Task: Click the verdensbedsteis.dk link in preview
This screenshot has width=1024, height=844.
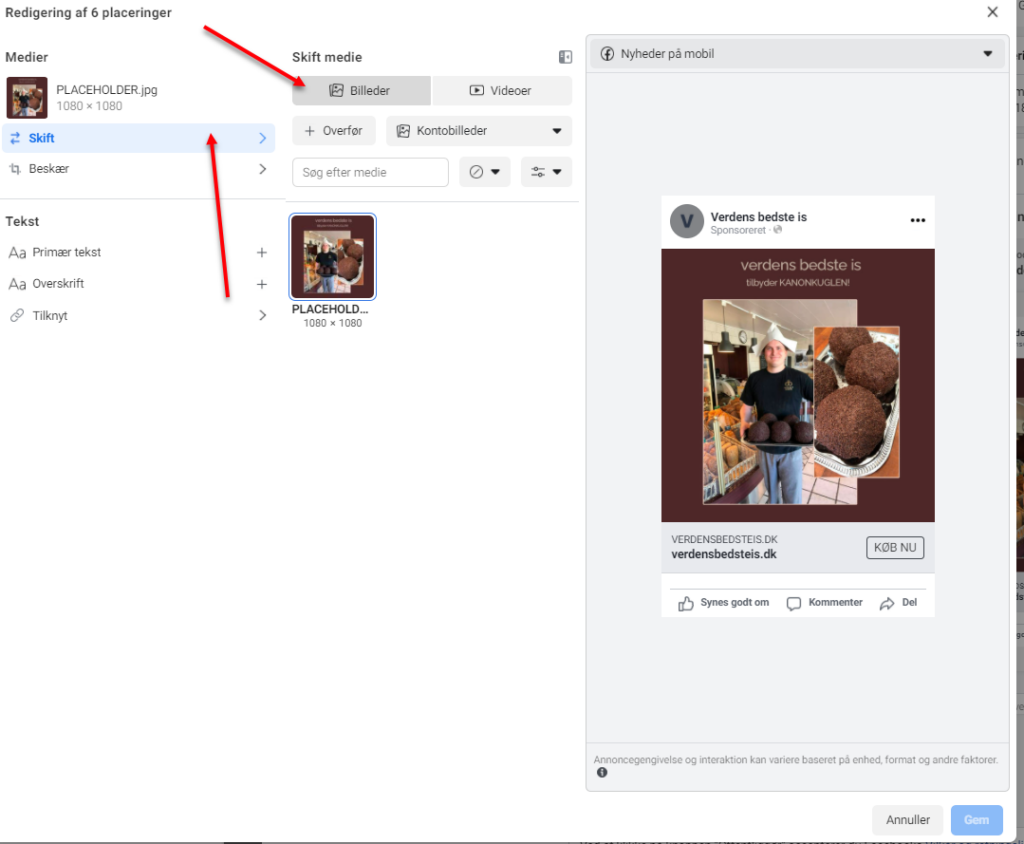Action: click(x=724, y=555)
